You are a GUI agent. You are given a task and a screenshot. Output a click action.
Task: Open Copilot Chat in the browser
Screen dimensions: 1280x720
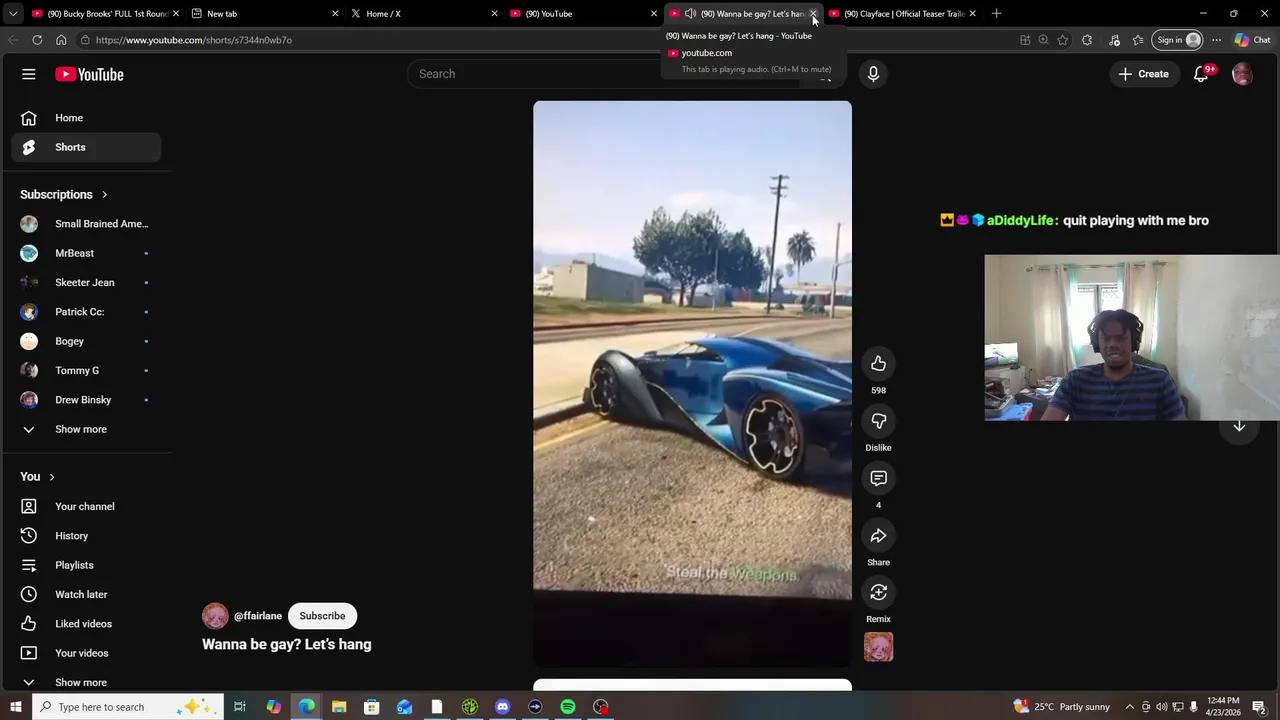coord(1252,40)
